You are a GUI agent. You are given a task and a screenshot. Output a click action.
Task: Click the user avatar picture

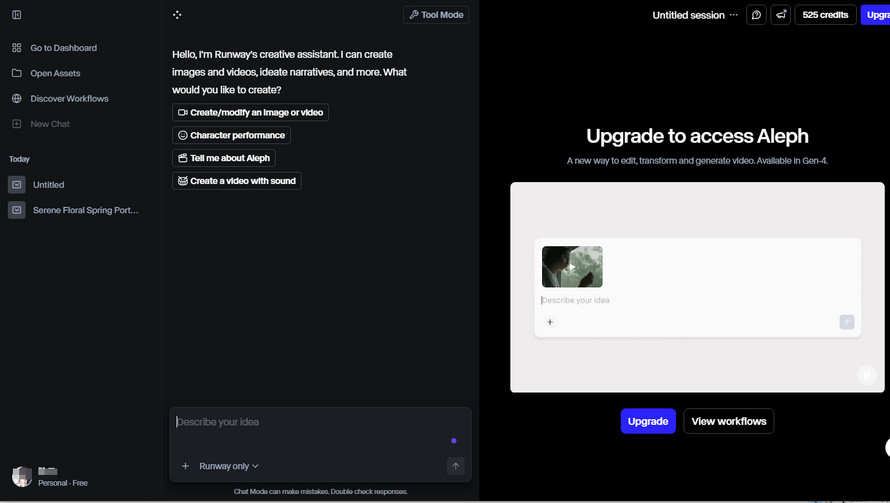coord(22,477)
